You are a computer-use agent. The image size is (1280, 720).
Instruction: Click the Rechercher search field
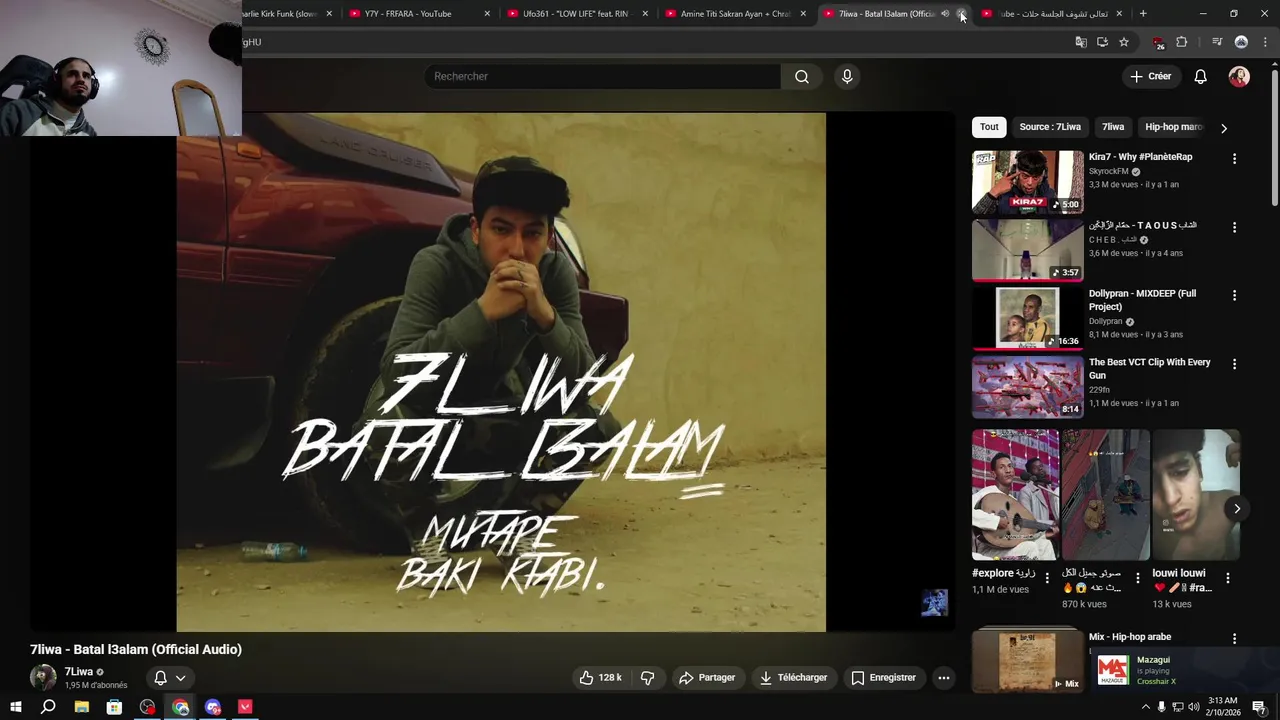pos(603,76)
